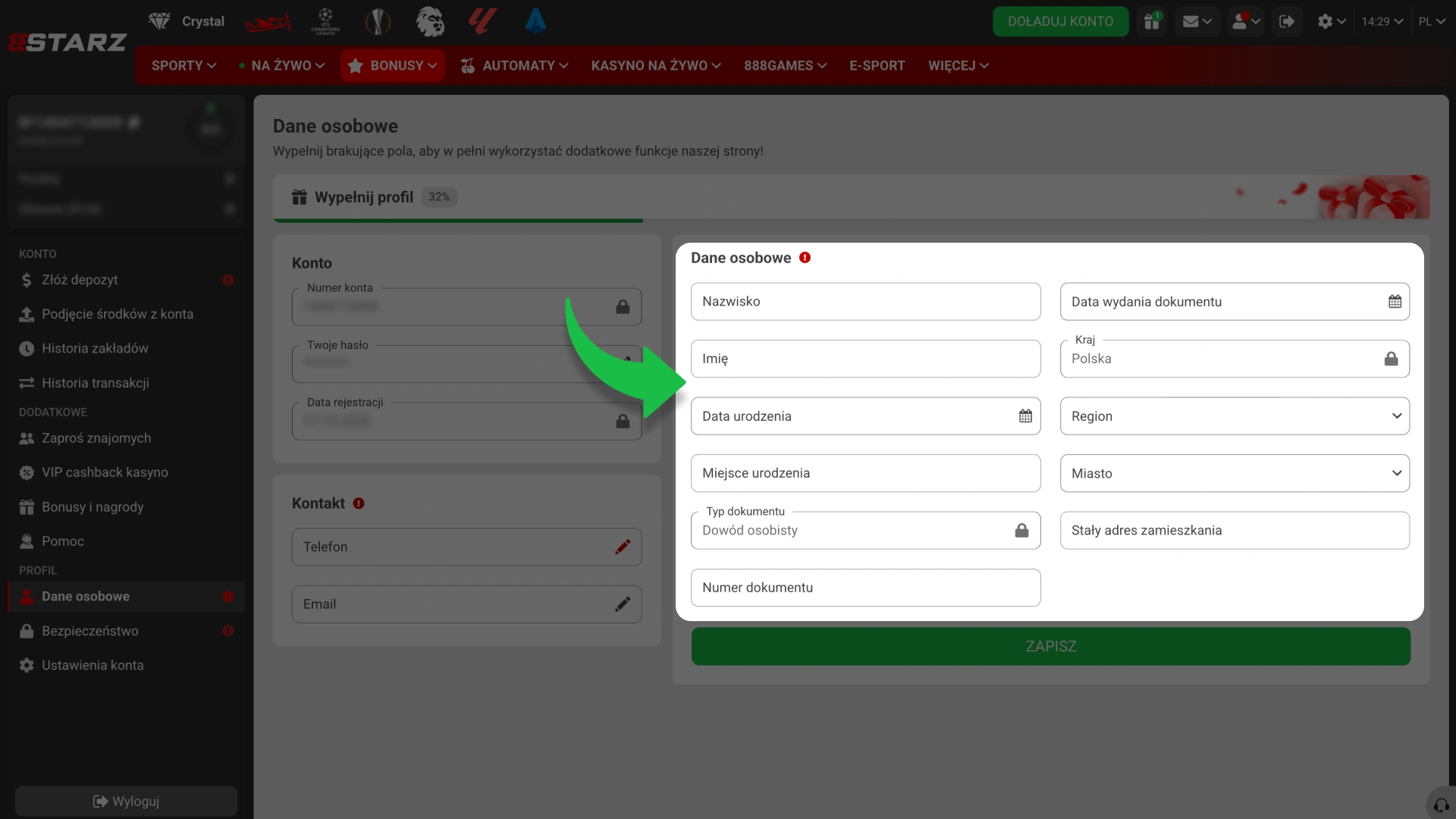Open the Region dropdown

(1235, 416)
